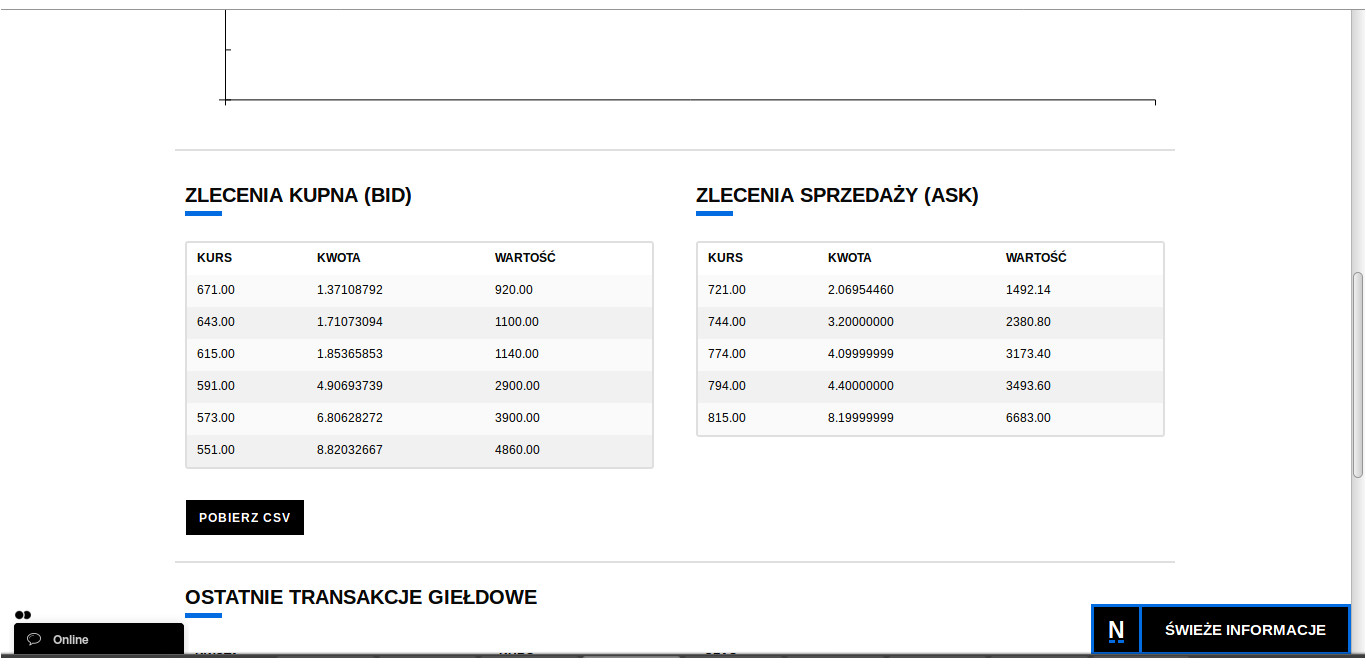
Task: Select the bid price 551.00
Action: [x=216, y=450]
